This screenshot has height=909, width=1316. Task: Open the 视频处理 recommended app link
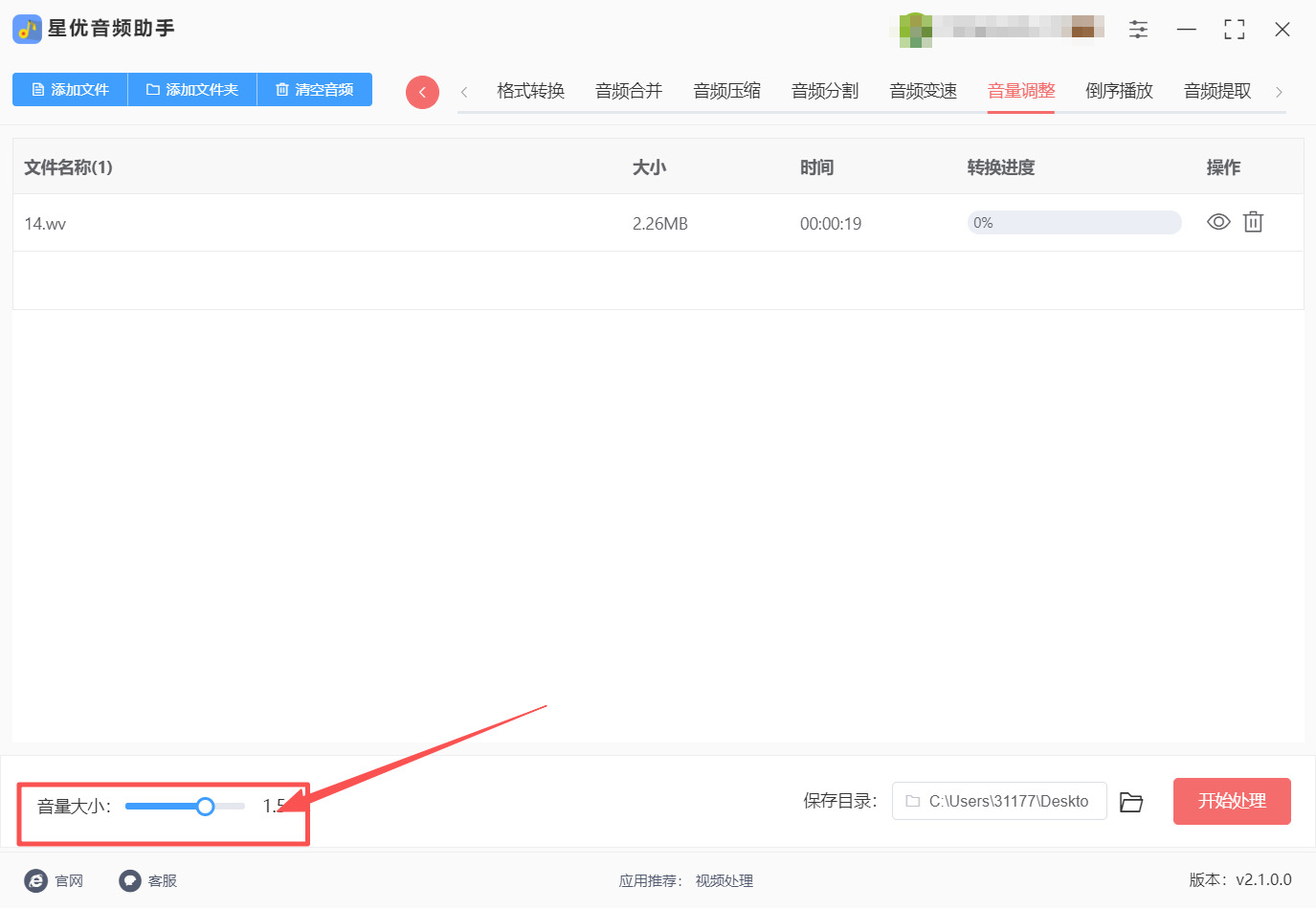tap(725, 881)
